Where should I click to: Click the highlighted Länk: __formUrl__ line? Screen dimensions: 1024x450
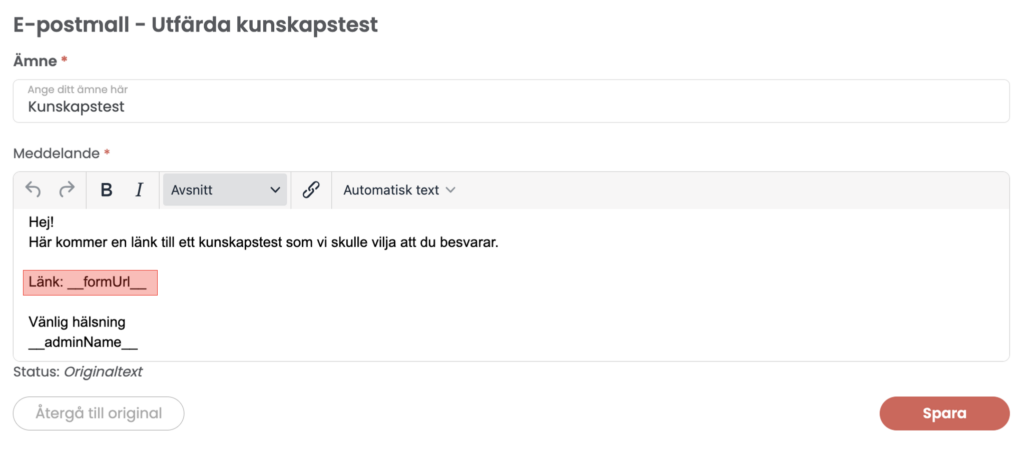90,283
